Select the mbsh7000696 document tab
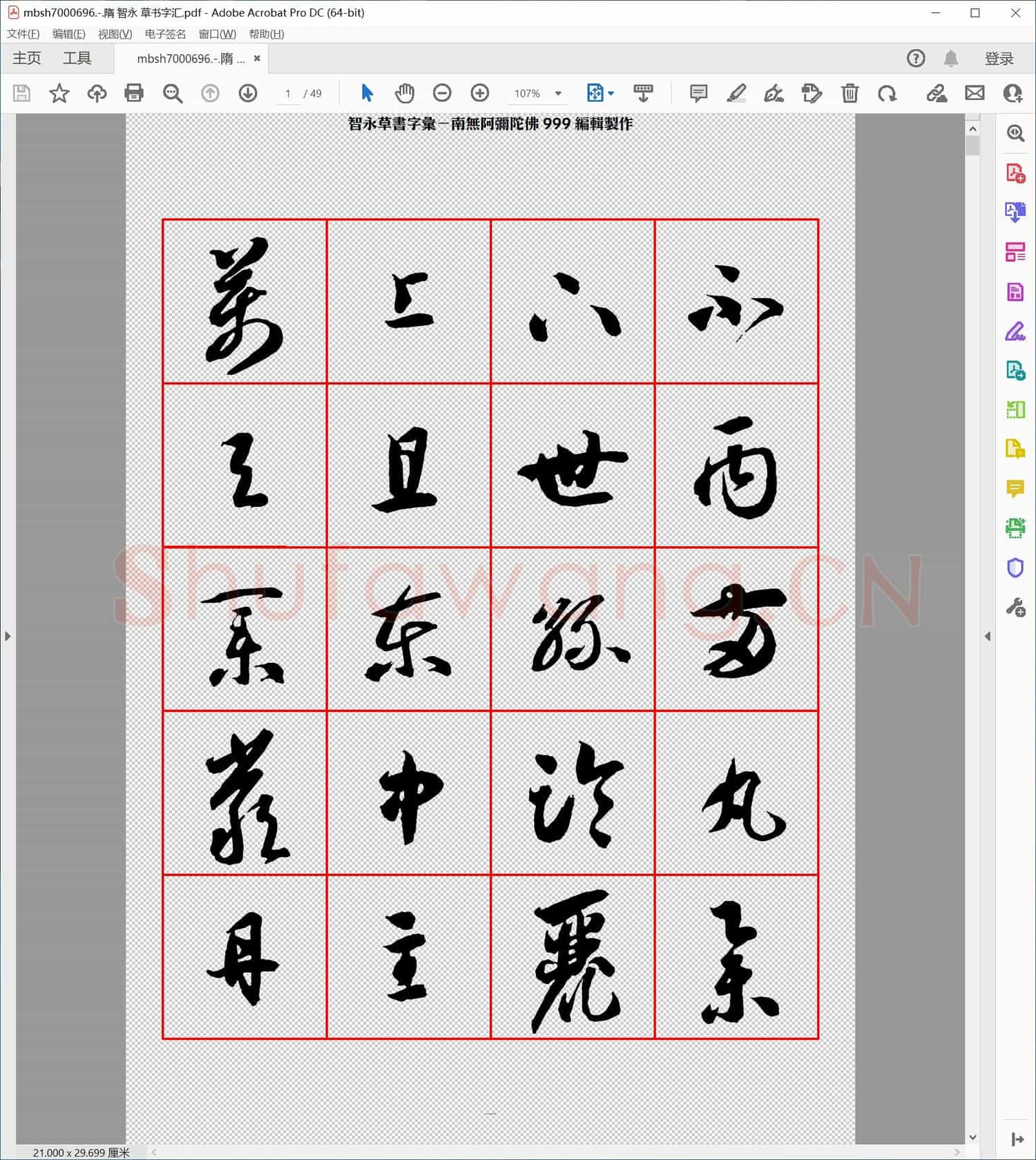This screenshot has width=1036, height=1160. pyautogui.click(x=191, y=59)
